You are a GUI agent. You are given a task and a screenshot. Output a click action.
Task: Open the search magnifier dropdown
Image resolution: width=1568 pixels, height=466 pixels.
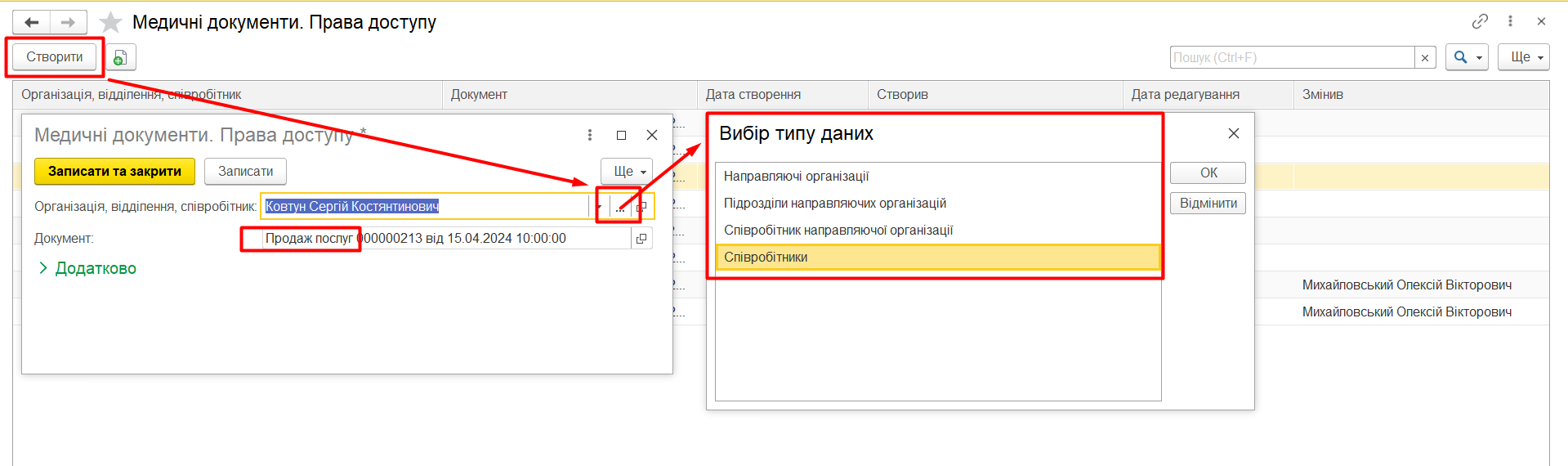coord(1467,57)
